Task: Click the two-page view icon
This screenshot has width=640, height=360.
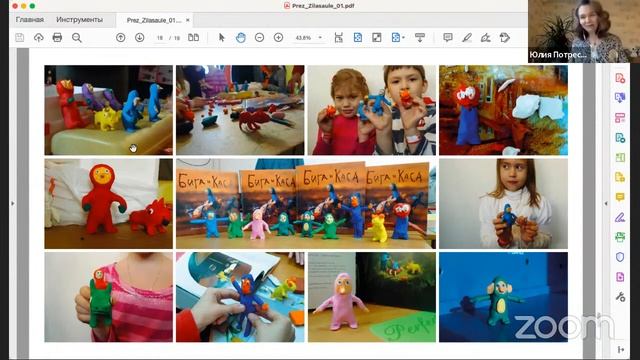Action: 193,38
